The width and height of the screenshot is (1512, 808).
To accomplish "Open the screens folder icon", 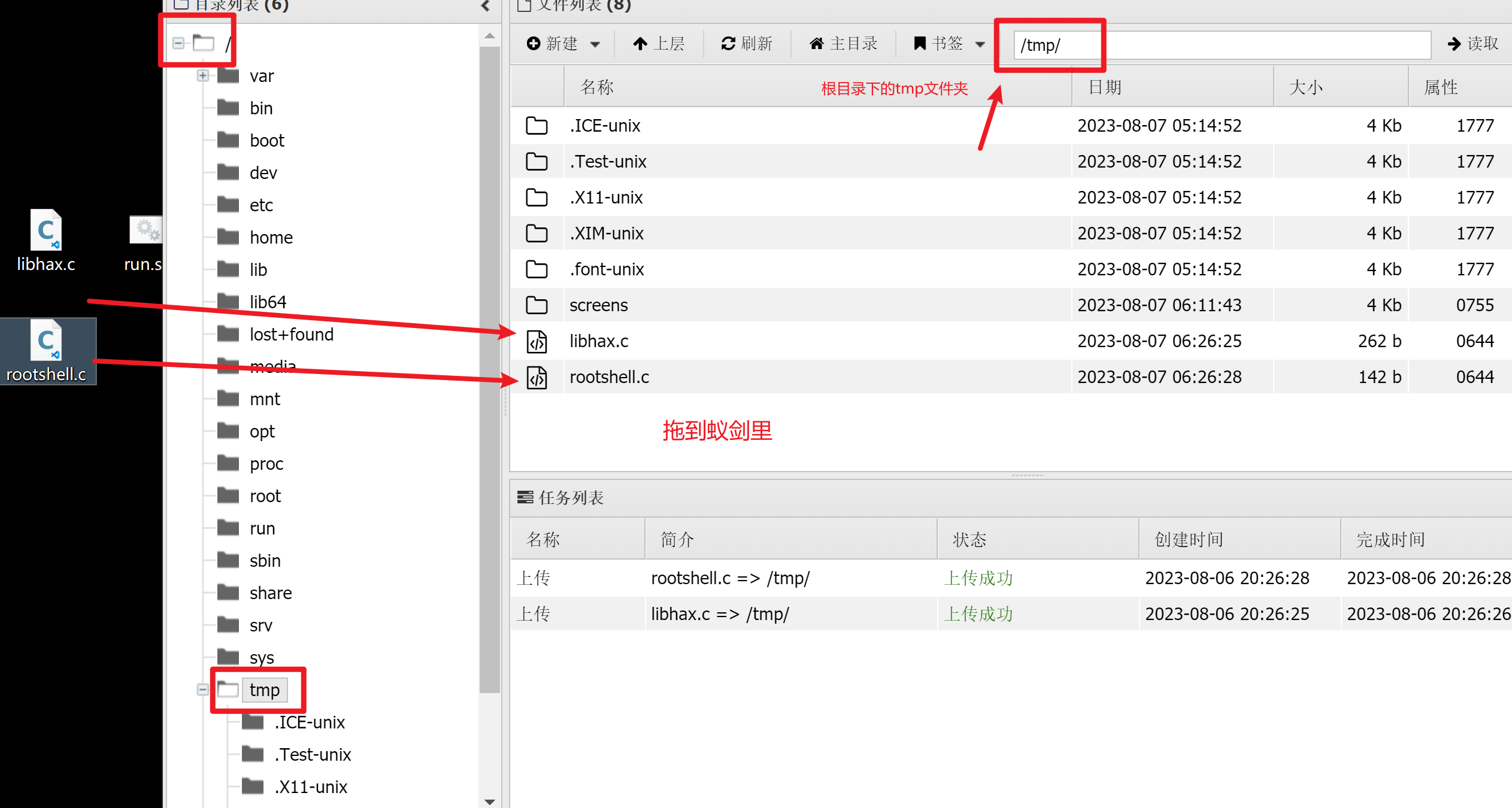I will (x=537, y=305).
